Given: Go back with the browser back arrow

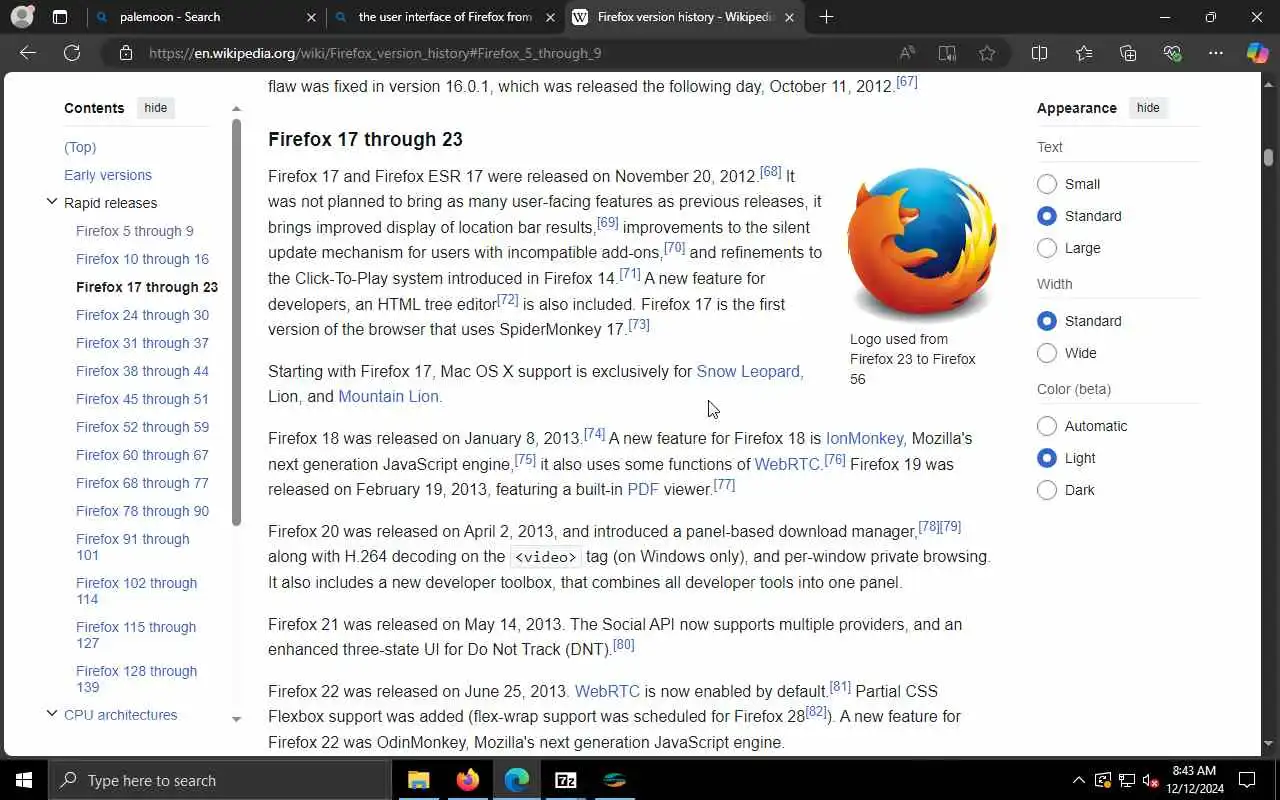Looking at the screenshot, I should pyautogui.click(x=28, y=53).
